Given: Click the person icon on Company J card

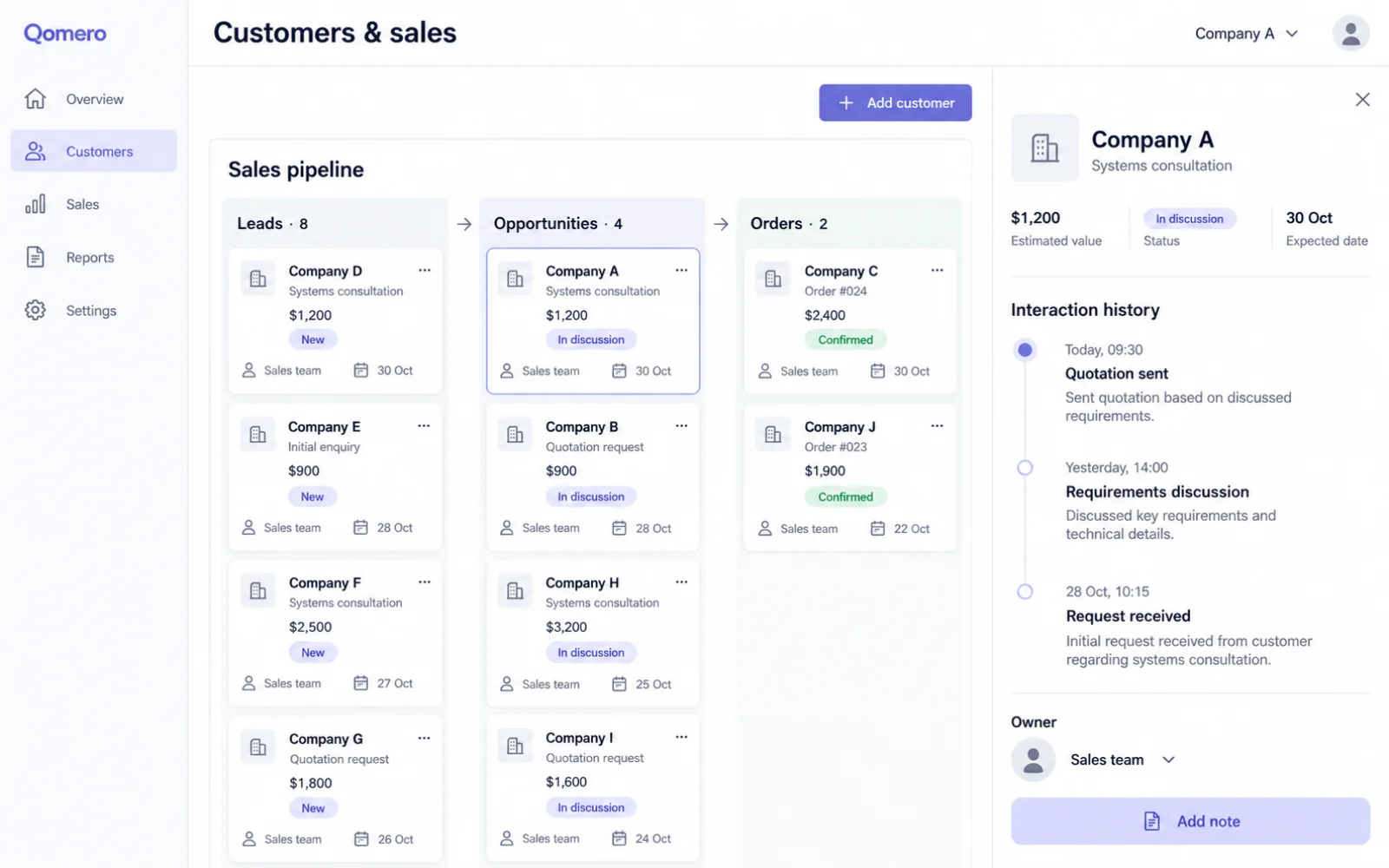Looking at the screenshot, I should (765, 528).
